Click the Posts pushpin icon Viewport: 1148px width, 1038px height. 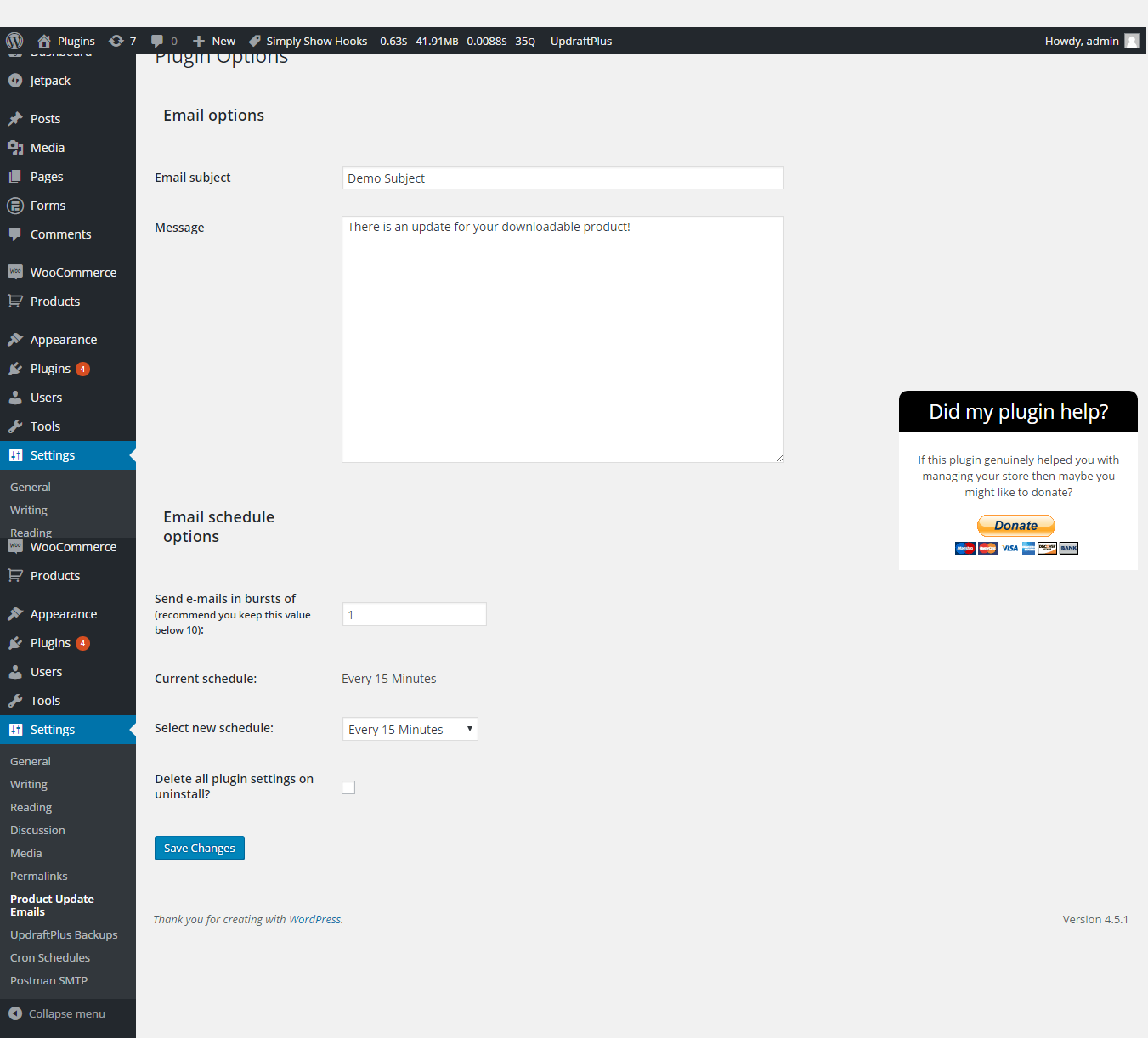click(x=15, y=119)
